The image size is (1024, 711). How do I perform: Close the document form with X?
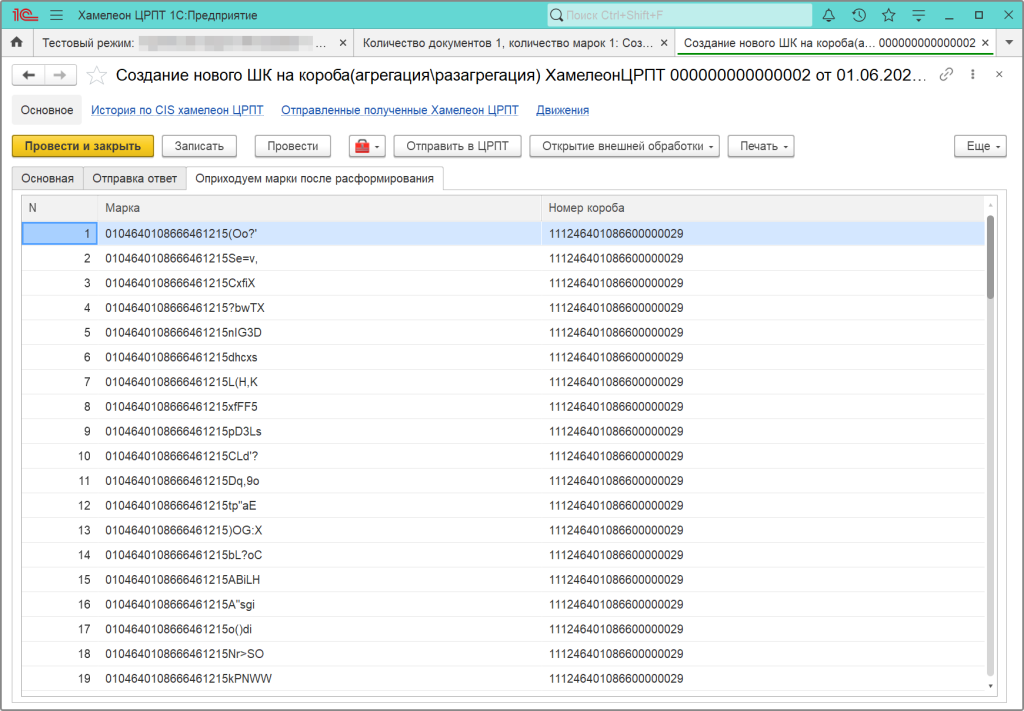(999, 74)
